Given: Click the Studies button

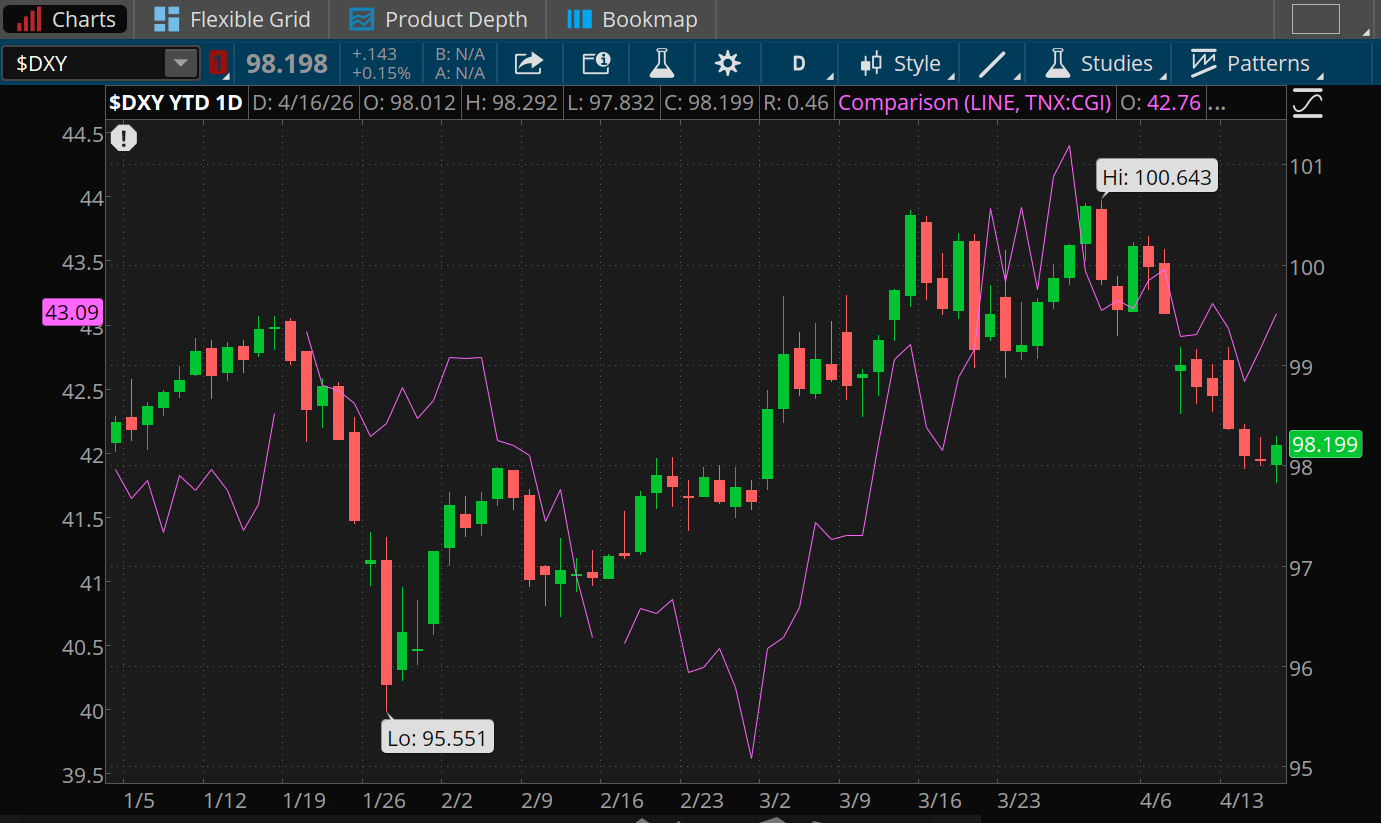Looking at the screenshot, I should [1099, 64].
